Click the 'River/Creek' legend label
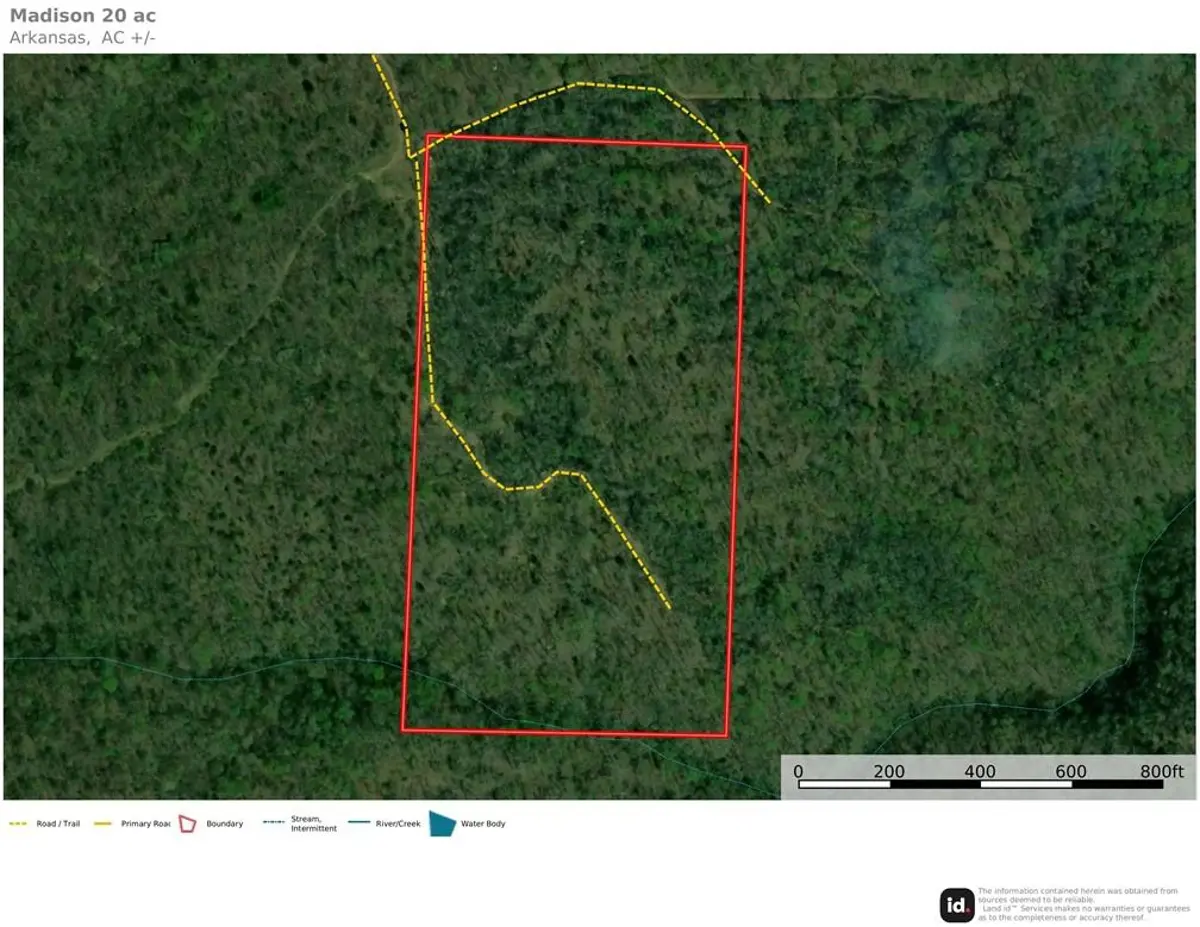This screenshot has height=927, width=1200. pyautogui.click(x=398, y=824)
